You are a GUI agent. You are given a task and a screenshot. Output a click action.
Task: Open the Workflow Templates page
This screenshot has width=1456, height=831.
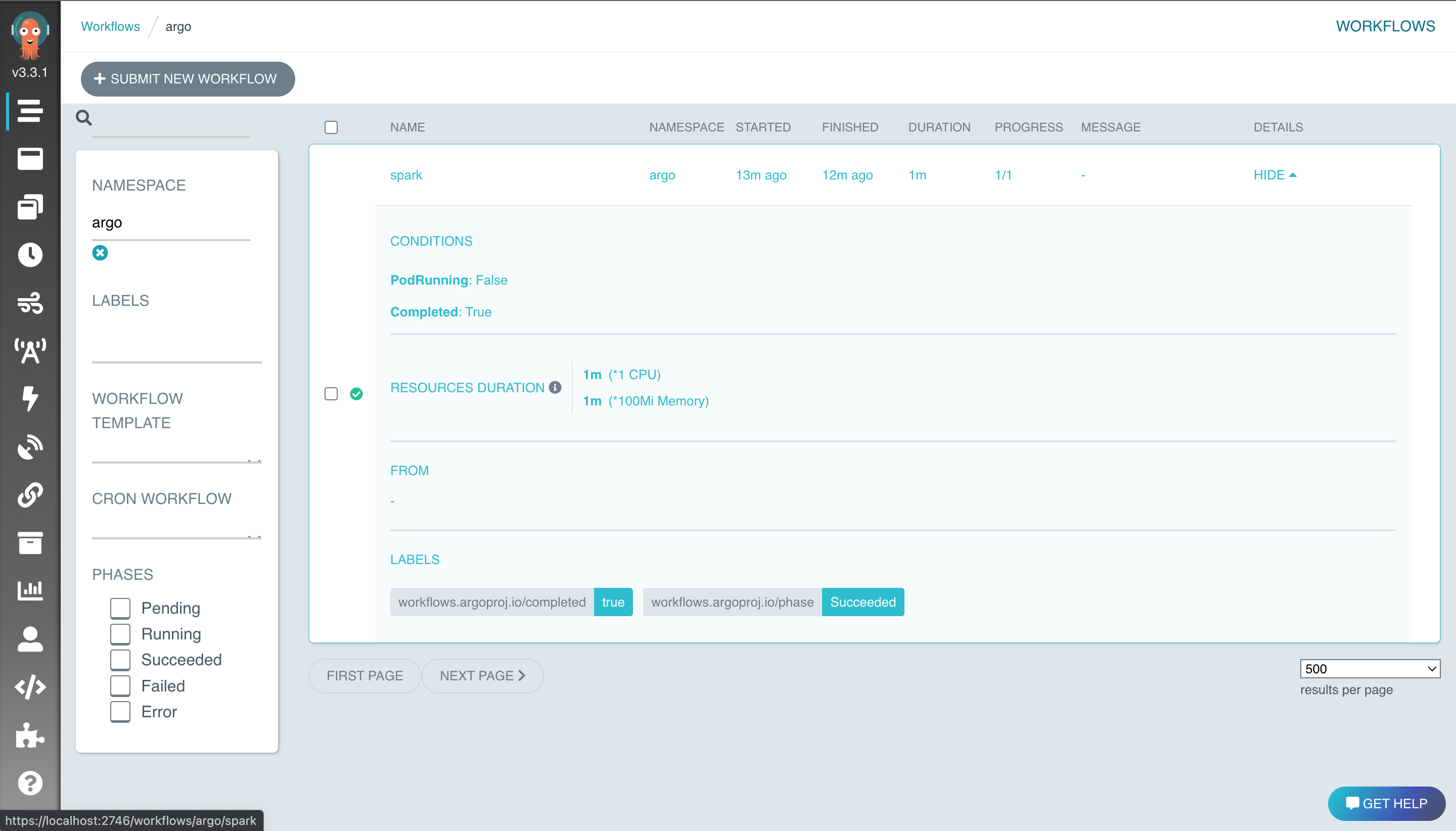[31, 206]
